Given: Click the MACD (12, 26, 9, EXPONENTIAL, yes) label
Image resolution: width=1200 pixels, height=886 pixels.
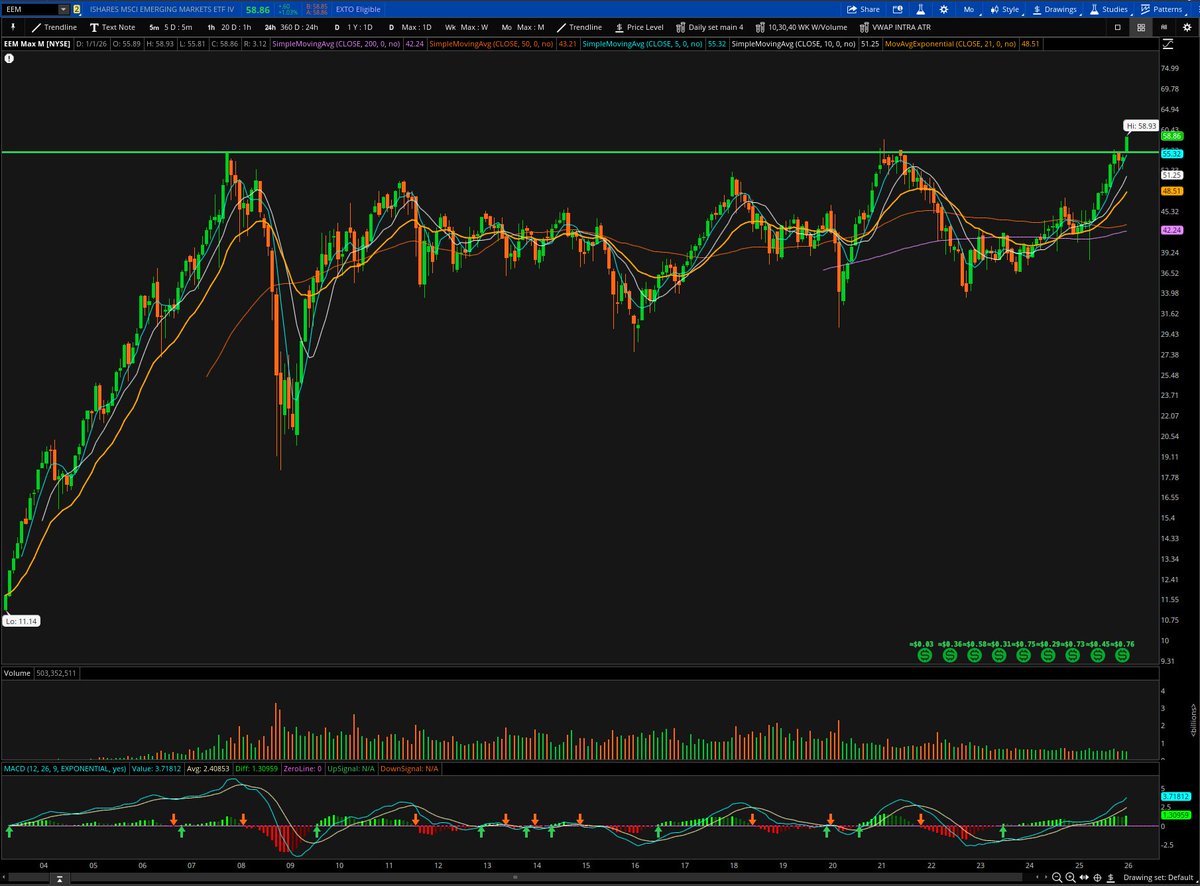Looking at the screenshot, I should [65, 768].
